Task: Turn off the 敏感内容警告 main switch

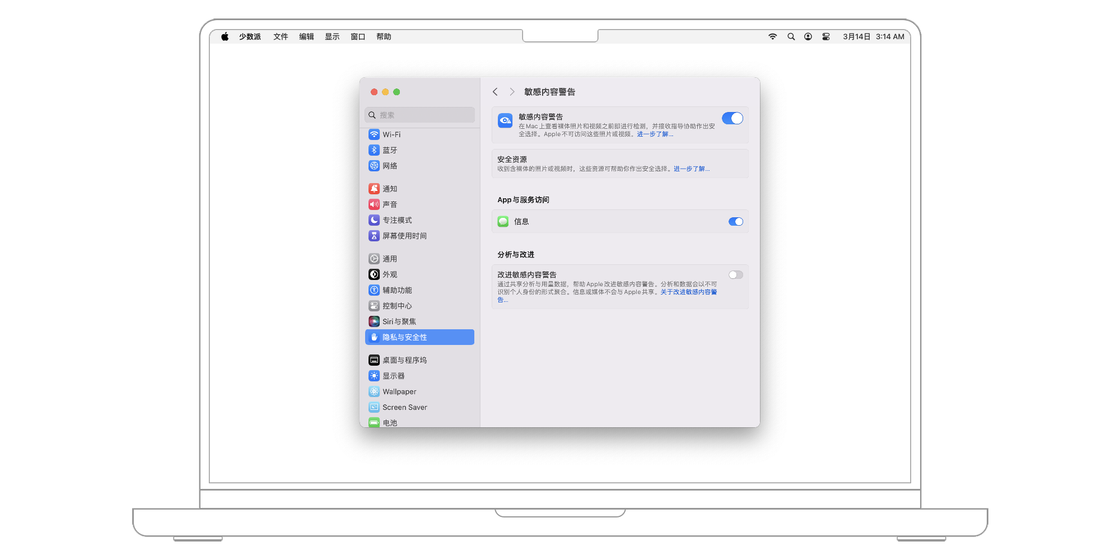Action: coord(732,119)
